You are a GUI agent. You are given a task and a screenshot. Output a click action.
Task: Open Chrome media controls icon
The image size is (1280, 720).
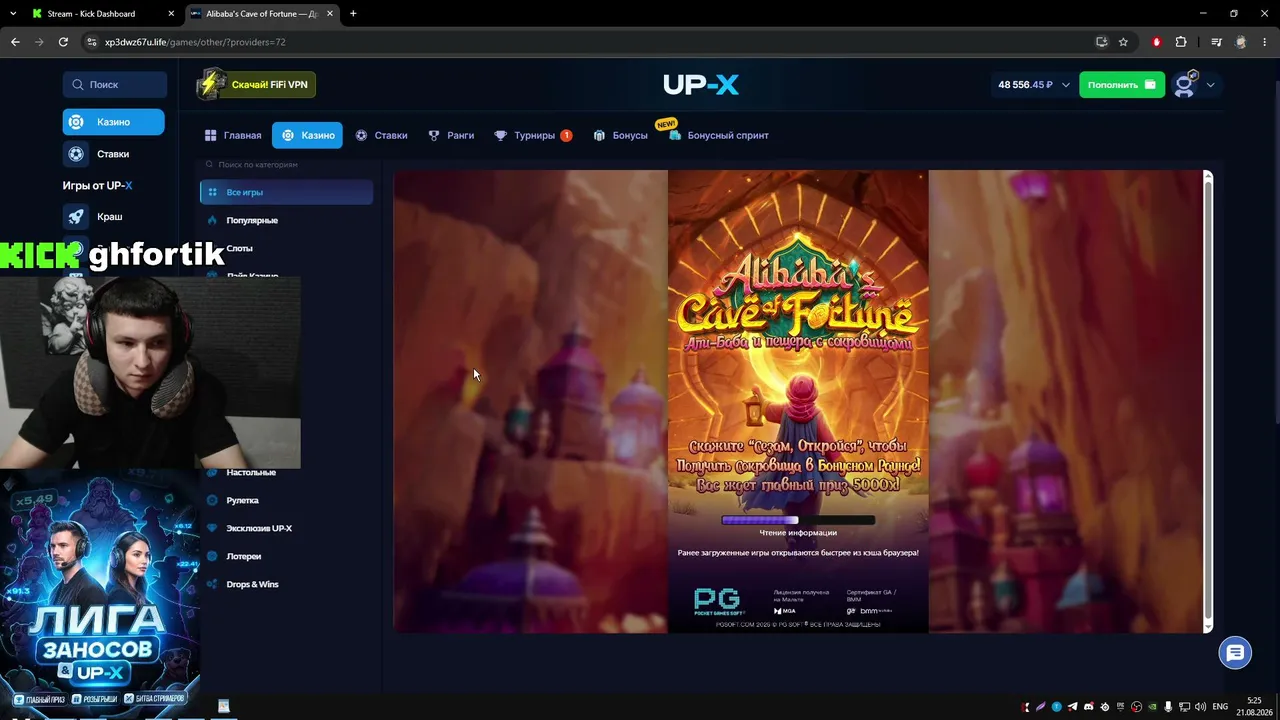[1216, 42]
